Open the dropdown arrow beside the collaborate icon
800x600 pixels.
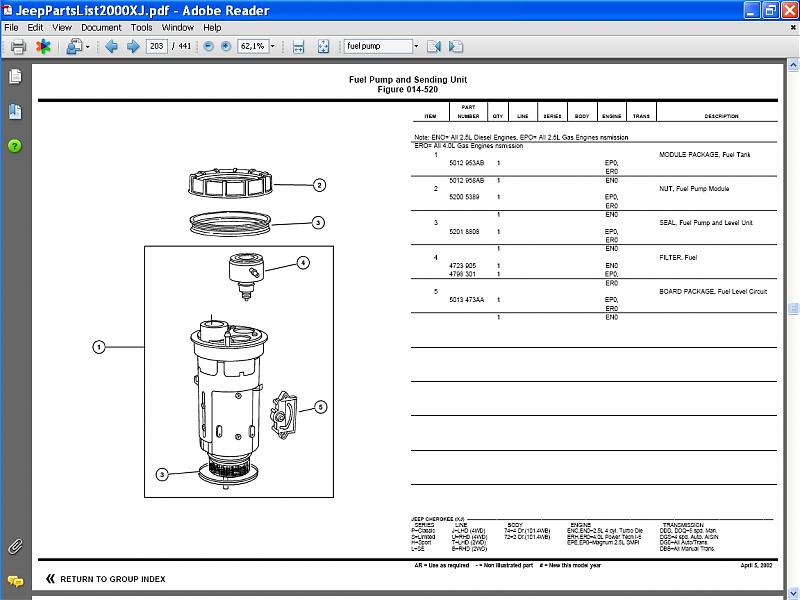(88, 47)
